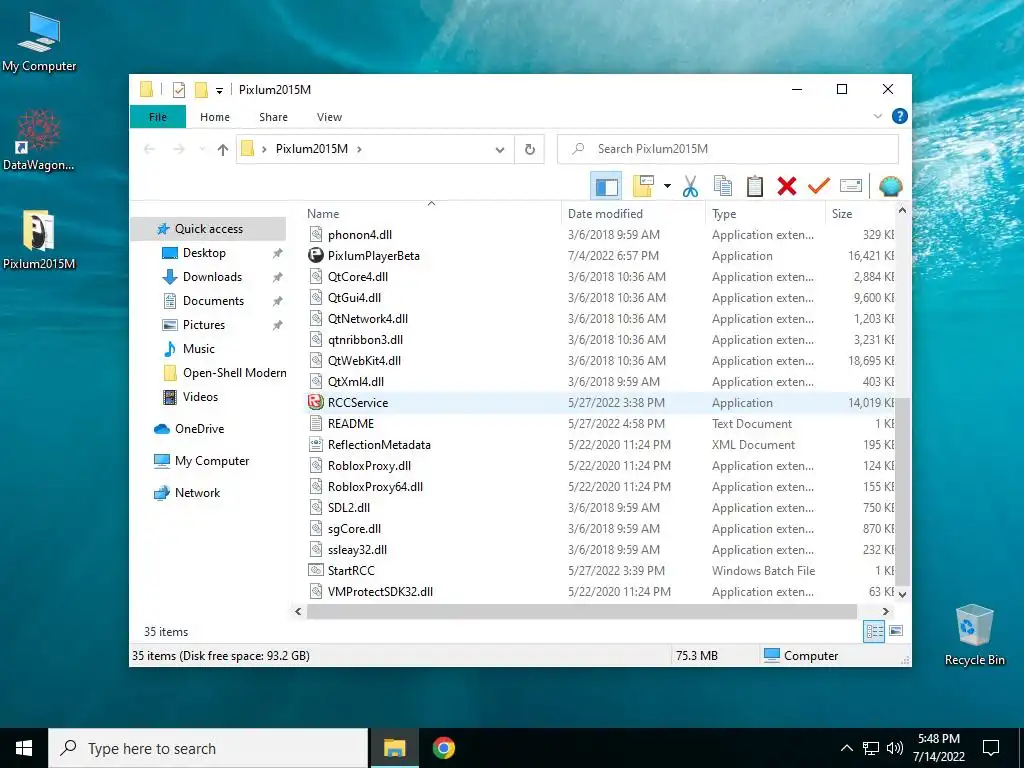The image size is (1024, 768).
Task: Select the StartRCC batch file
Action: [x=351, y=571]
